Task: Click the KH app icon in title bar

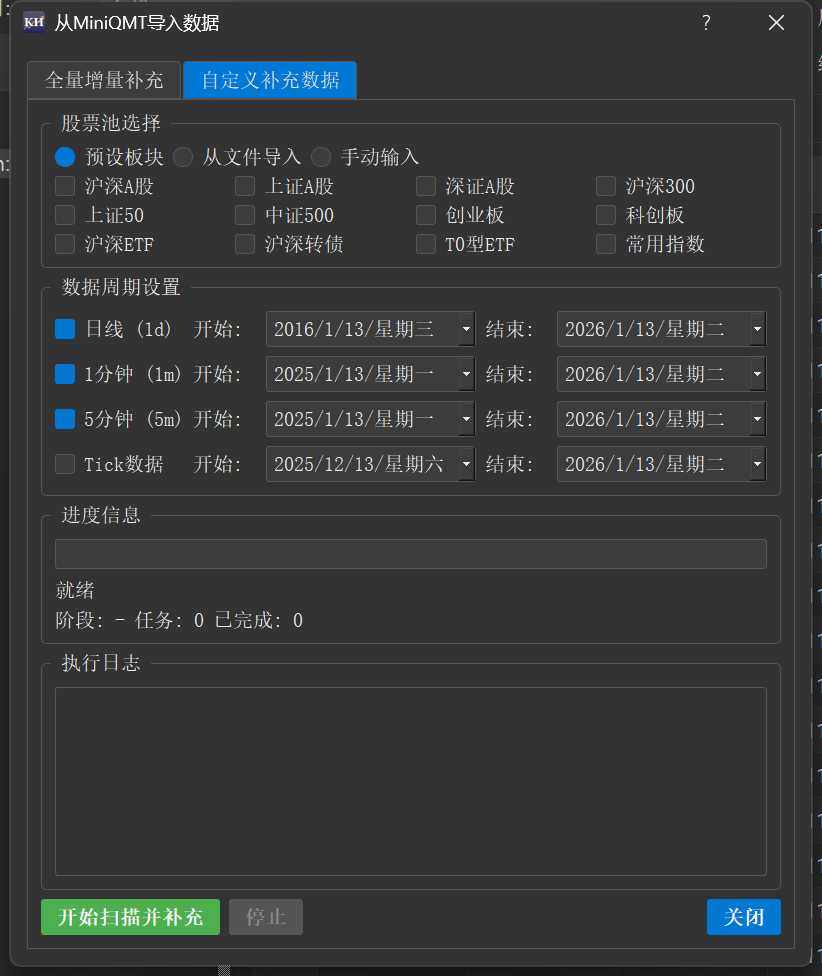Action: tap(34, 23)
